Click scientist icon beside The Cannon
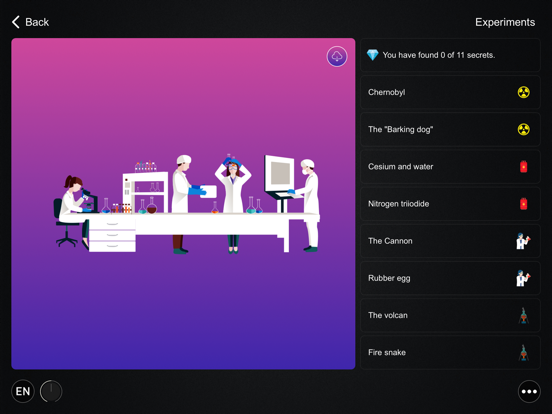 click(x=523, y=241)
